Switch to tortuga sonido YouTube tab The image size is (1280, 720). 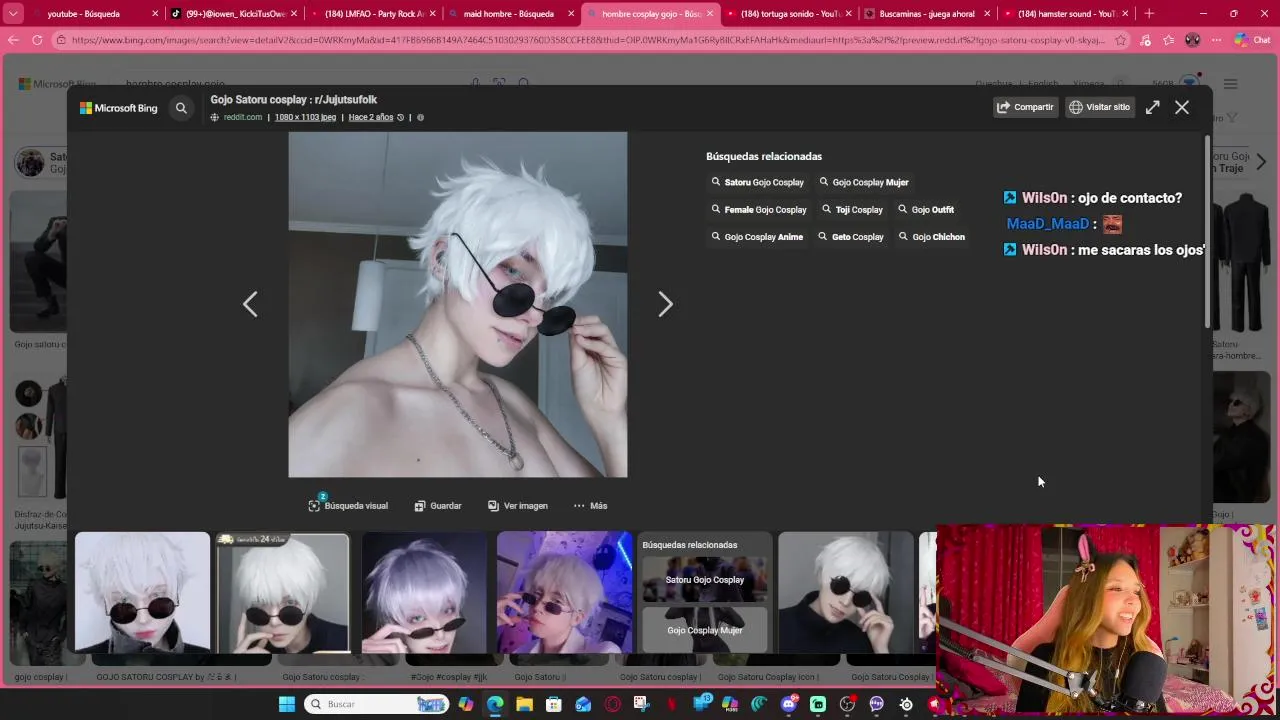(787, 14)
